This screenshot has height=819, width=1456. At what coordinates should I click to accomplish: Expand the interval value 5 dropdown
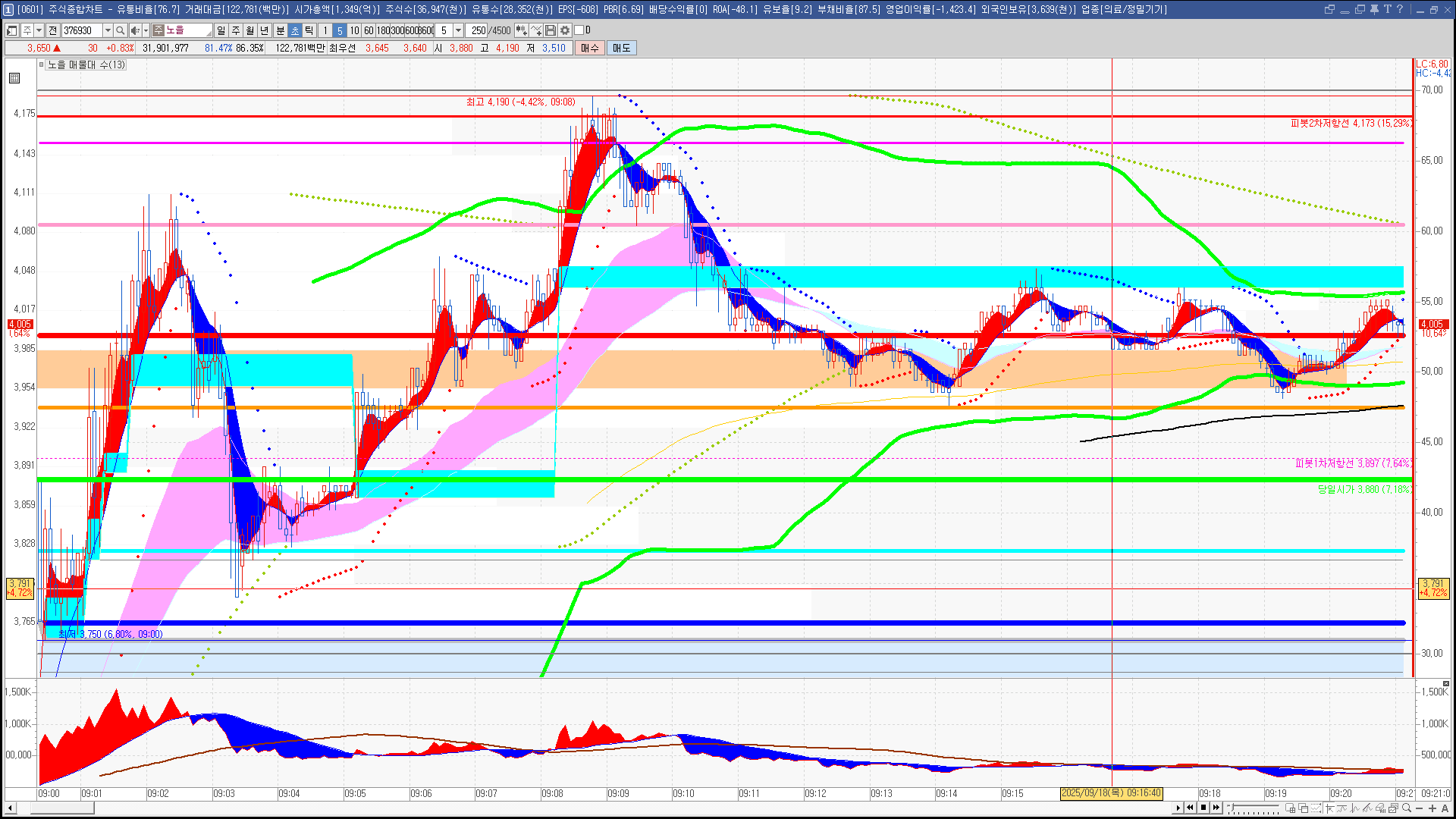[458, 30]
